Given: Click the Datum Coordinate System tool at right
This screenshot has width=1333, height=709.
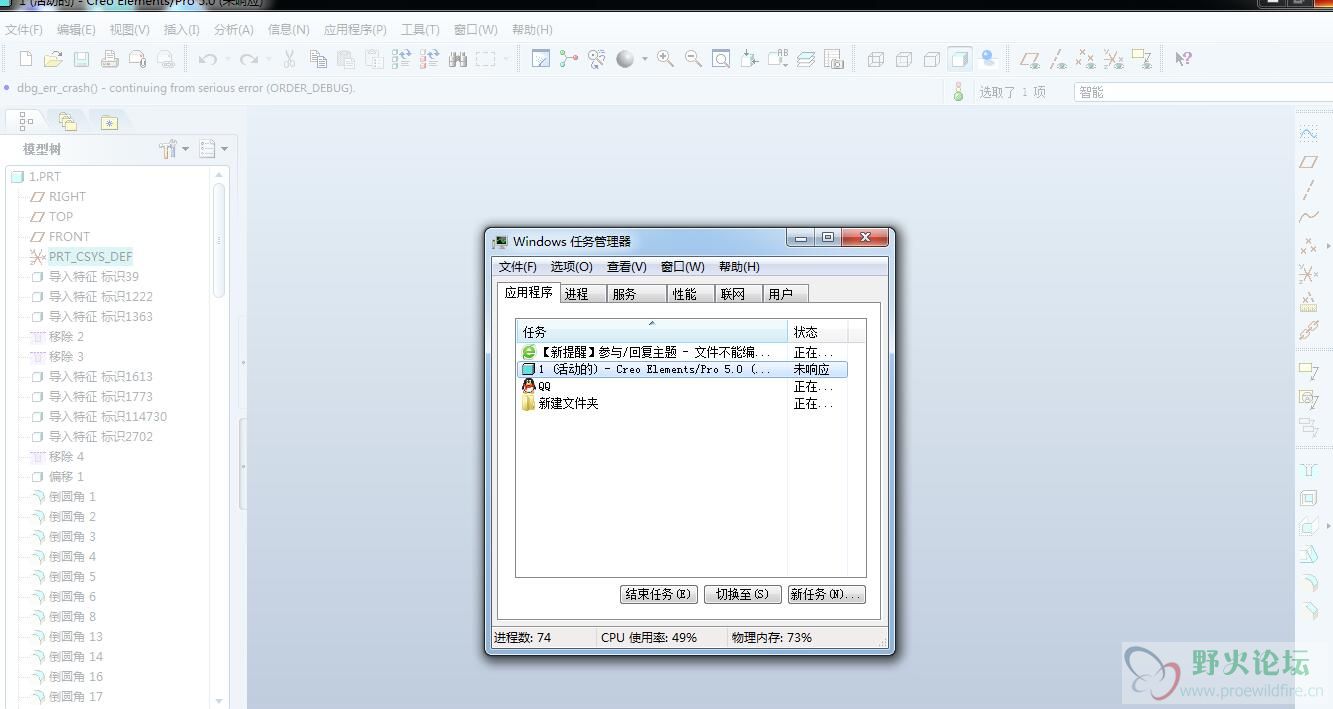Looking at the screenshot, I should pyautogui.click(x=1308, y=273).
